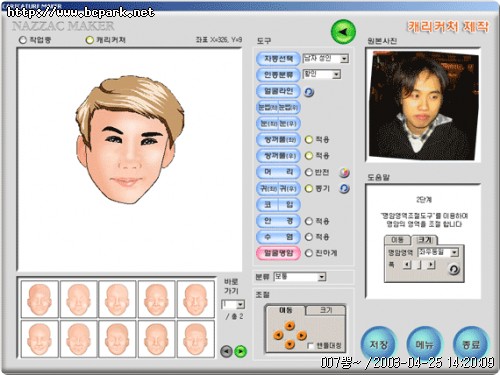Click the 저장 save button
The image size is (500, 375).
pos(379,344)
